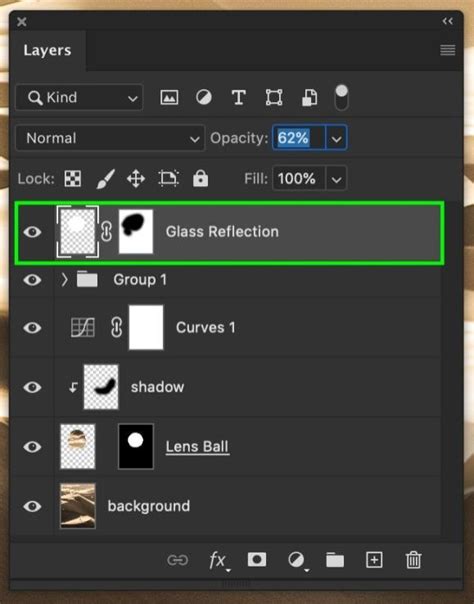The width and height of the screenshot is (474, 604).
Task: Hide the Glass Reflection layer
Action: pyautogui.click(x=32, y=232)
